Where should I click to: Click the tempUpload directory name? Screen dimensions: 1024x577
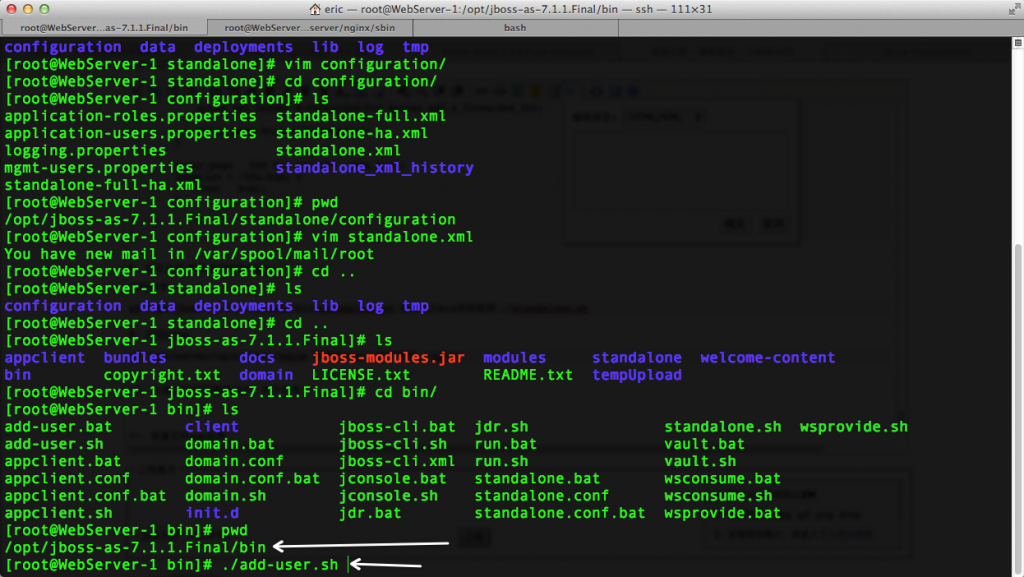(636, 375)
